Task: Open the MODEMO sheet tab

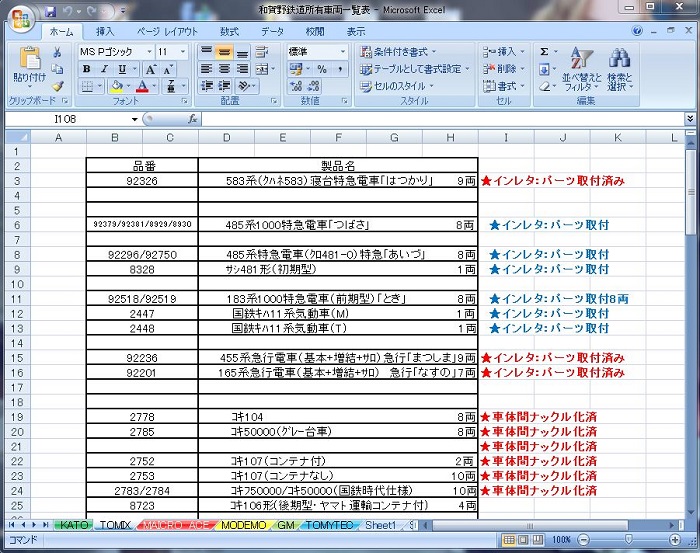Action: (x=243, y=525)
